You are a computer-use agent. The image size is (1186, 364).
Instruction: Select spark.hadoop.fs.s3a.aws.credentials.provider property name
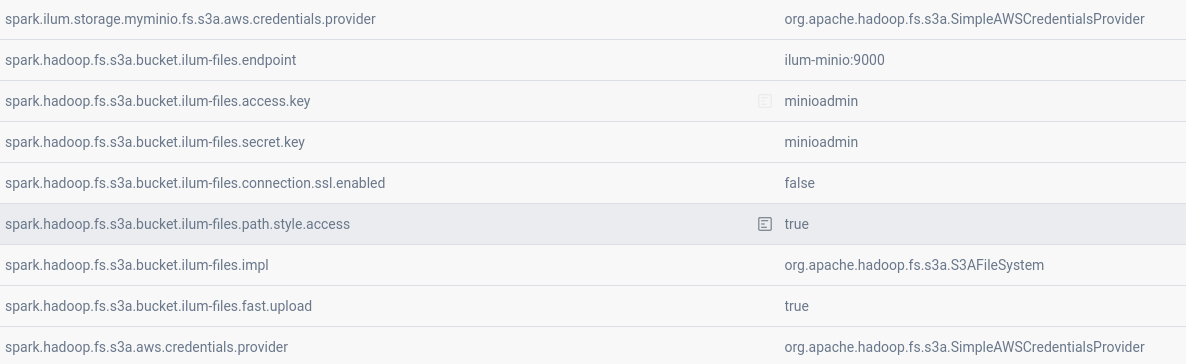point(147,347)
